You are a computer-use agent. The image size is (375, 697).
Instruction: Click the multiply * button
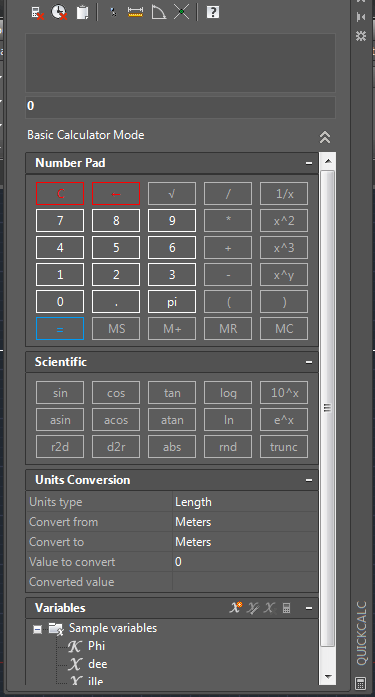(228, 221)
